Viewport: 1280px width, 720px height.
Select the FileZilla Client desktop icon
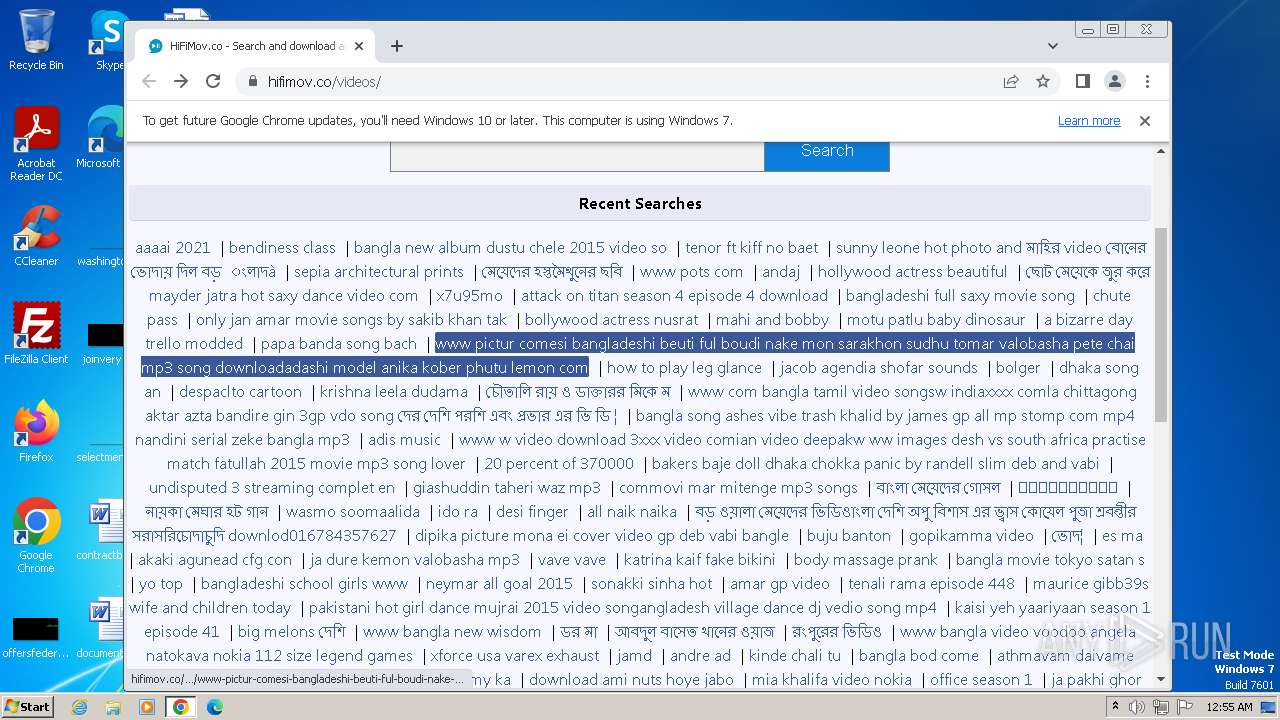(x=36, y=335)
